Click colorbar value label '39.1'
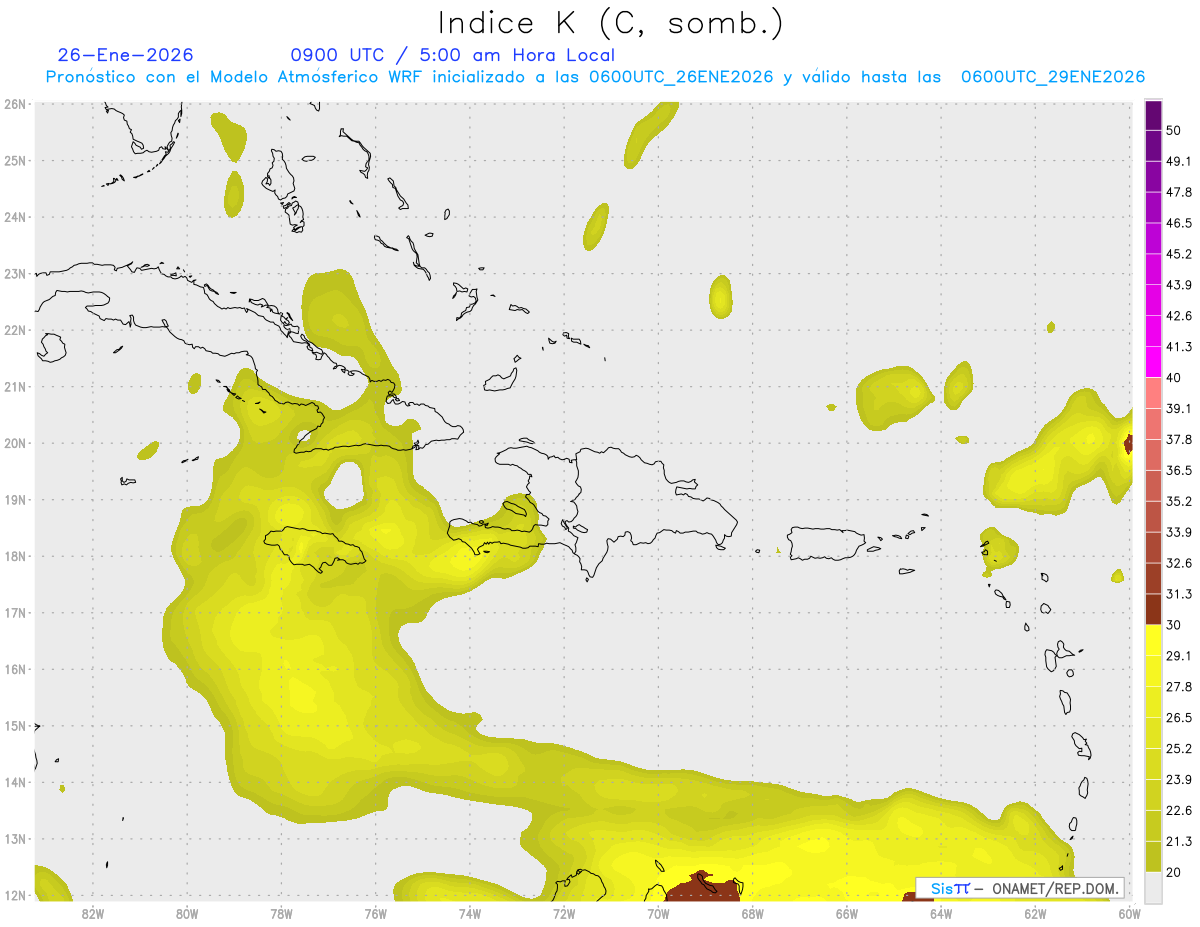The height and width of the screenshot is (927, 1200). point(1178,408)
